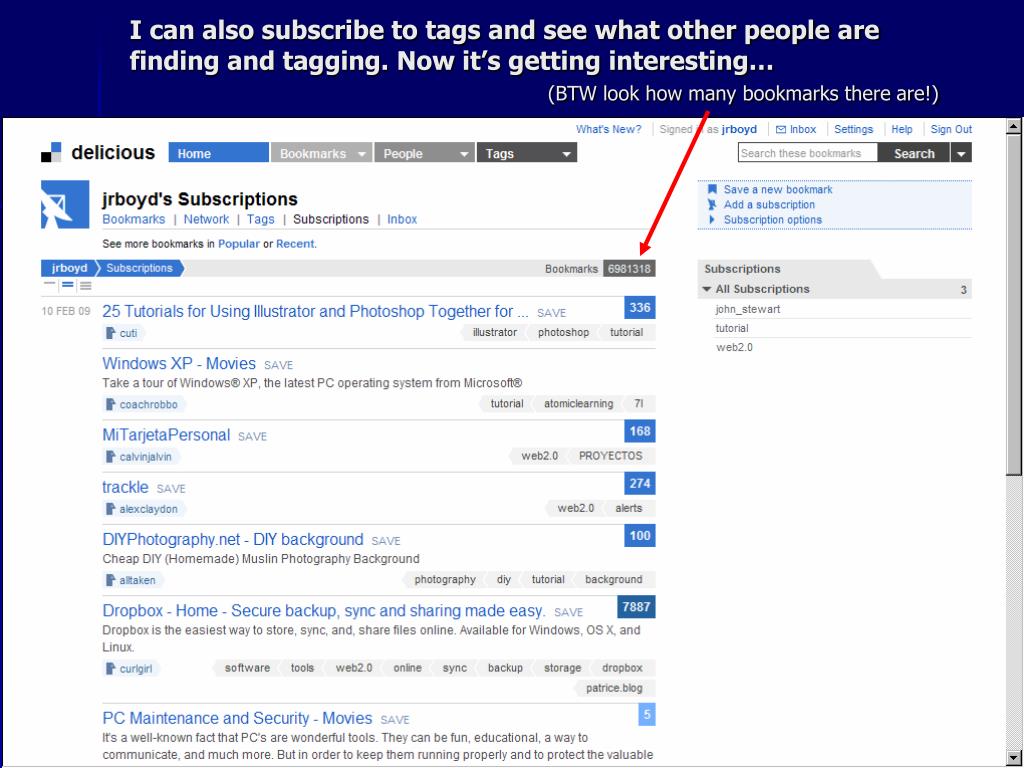Save the MiTarjetaPersonal bookmark
The image size is (1024, 768).
coord(252,436)
